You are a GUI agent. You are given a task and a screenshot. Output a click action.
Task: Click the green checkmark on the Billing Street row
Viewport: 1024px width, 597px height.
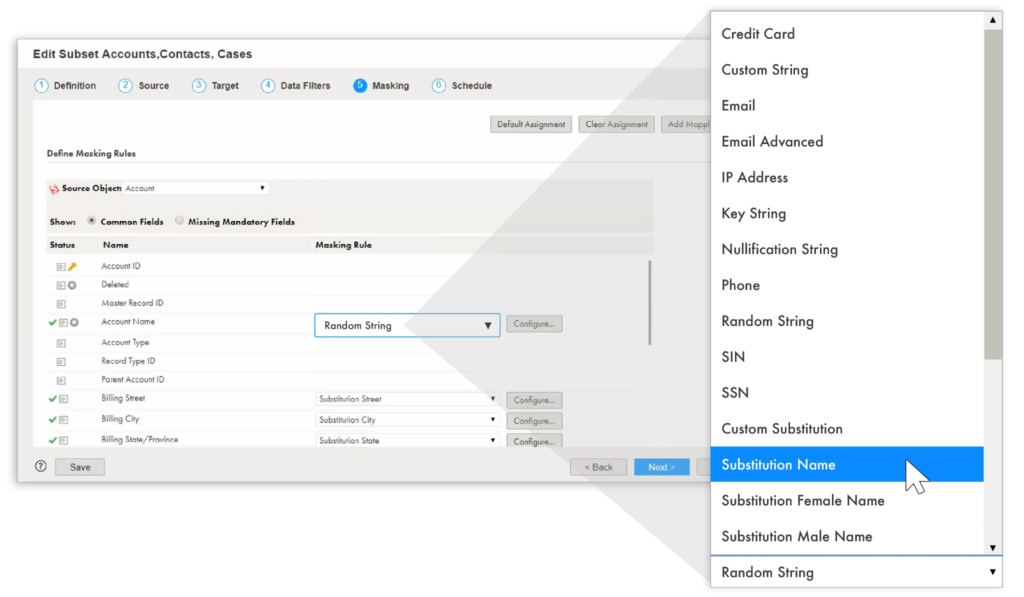[x=52, y=399]
